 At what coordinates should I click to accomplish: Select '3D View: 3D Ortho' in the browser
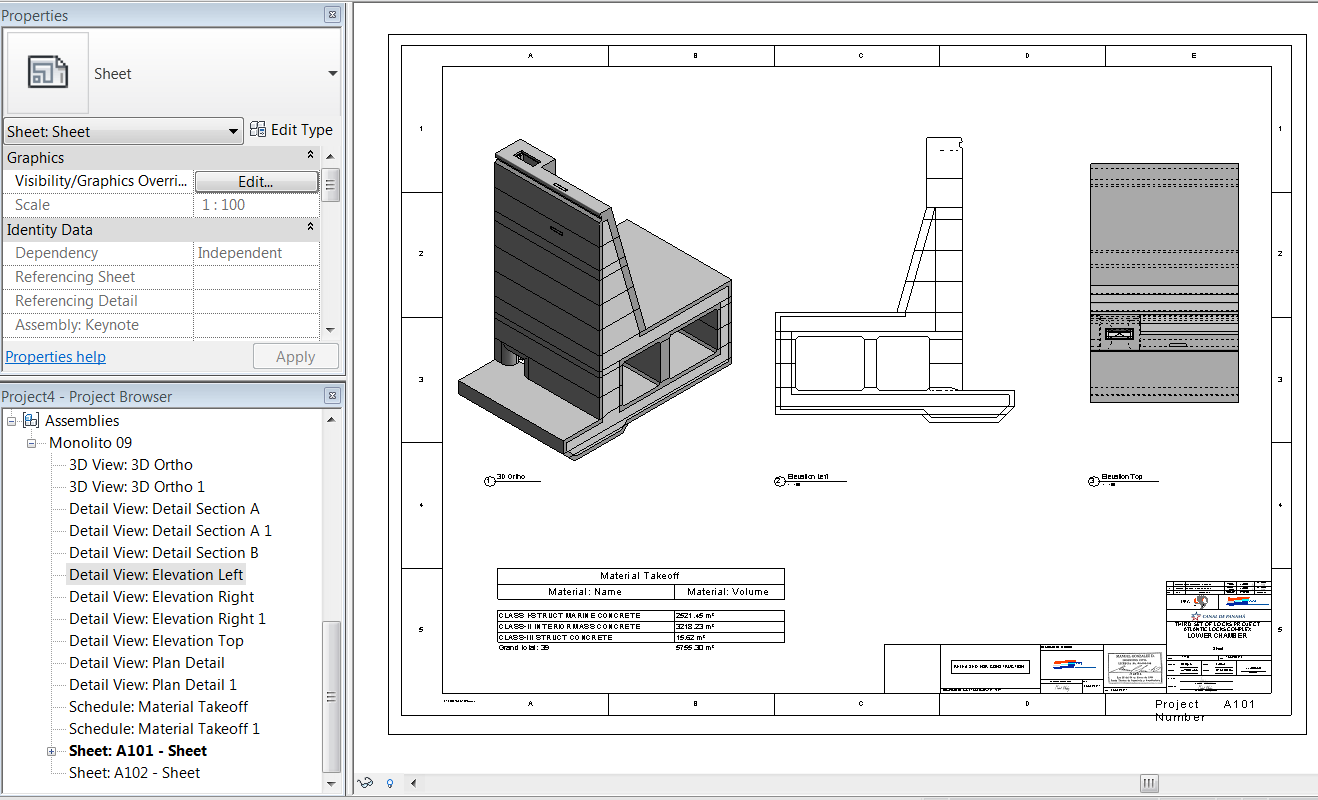[x=131, y=465]
